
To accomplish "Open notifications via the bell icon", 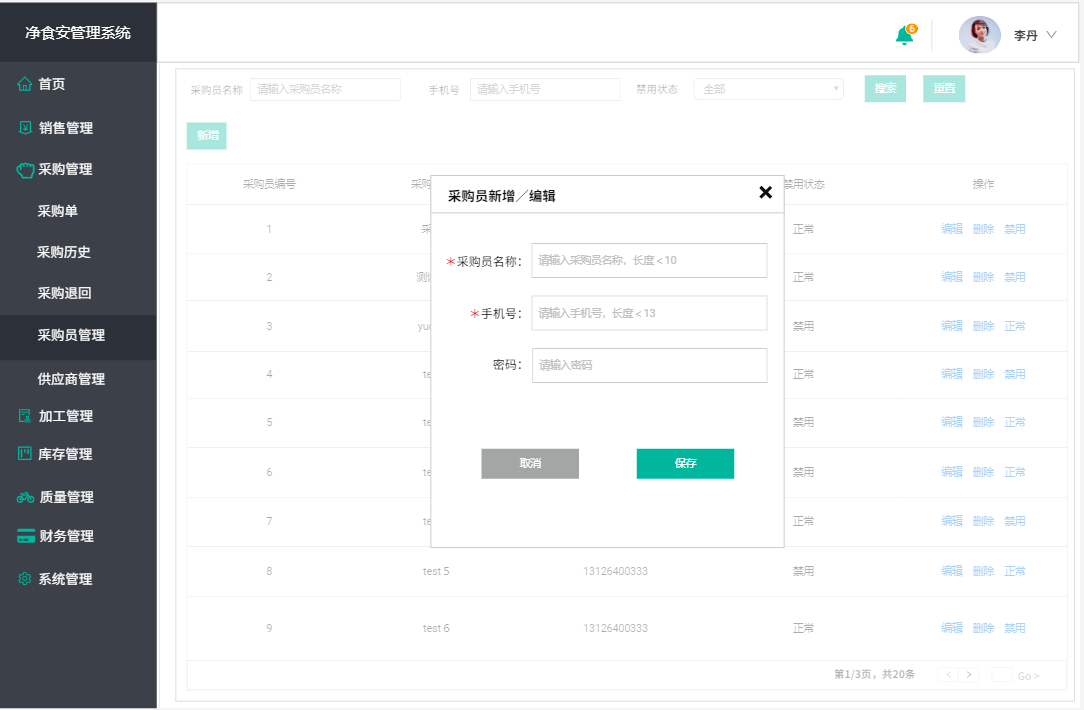I will click(x=904, y=35).
